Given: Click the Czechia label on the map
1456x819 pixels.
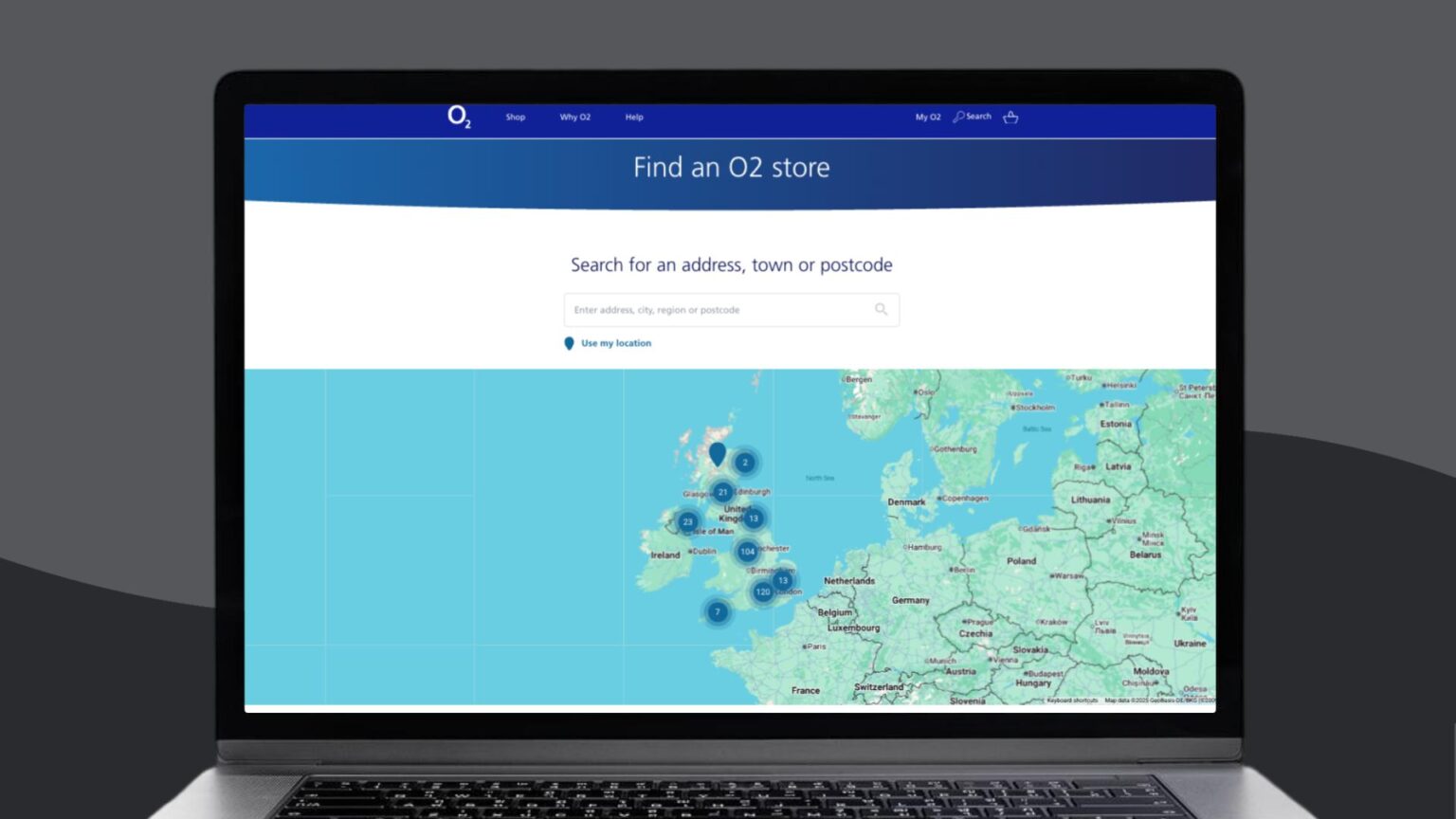Looking at the screenshot, I should click(x=975, y=633).
